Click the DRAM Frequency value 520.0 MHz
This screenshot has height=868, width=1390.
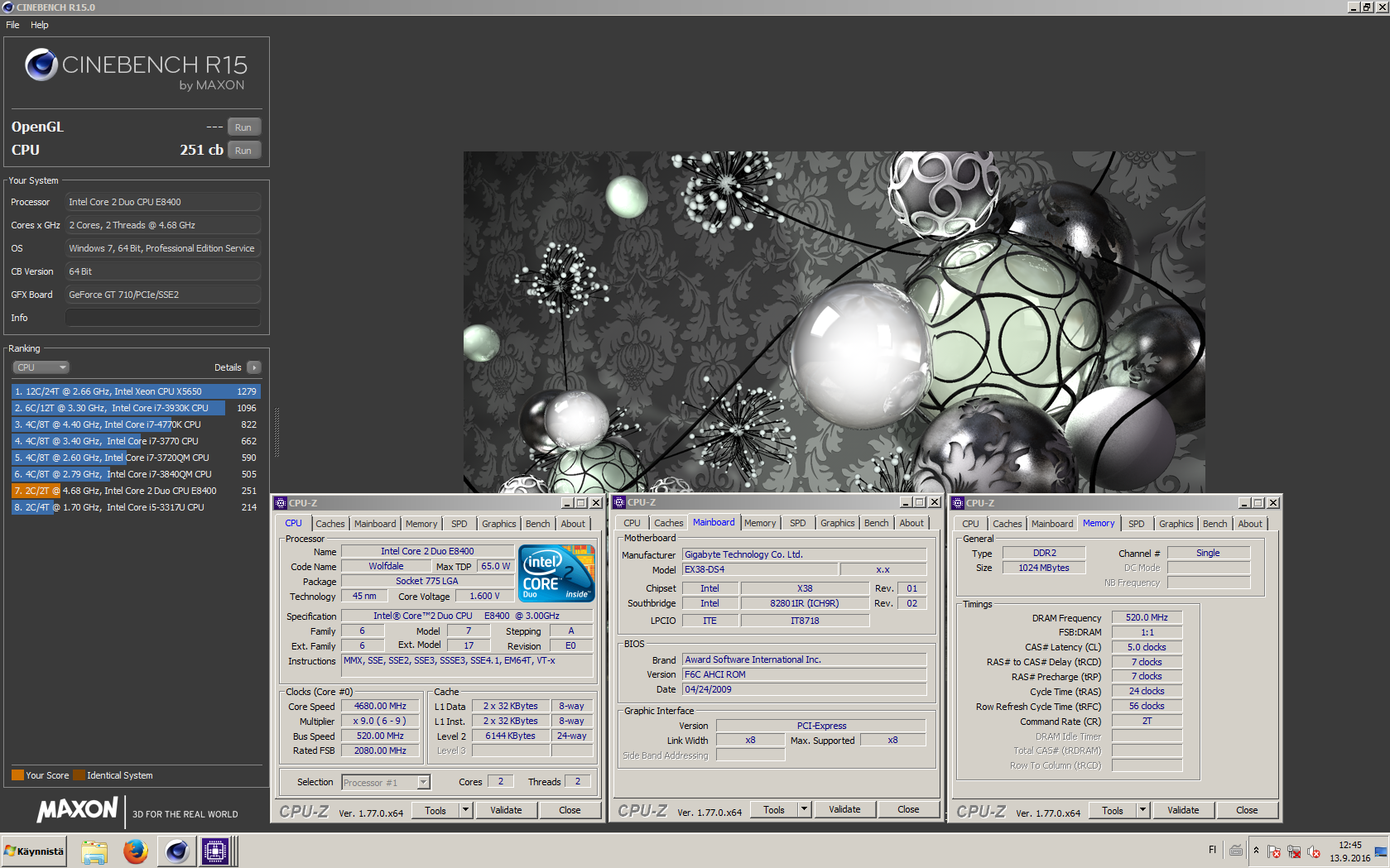1147,617
